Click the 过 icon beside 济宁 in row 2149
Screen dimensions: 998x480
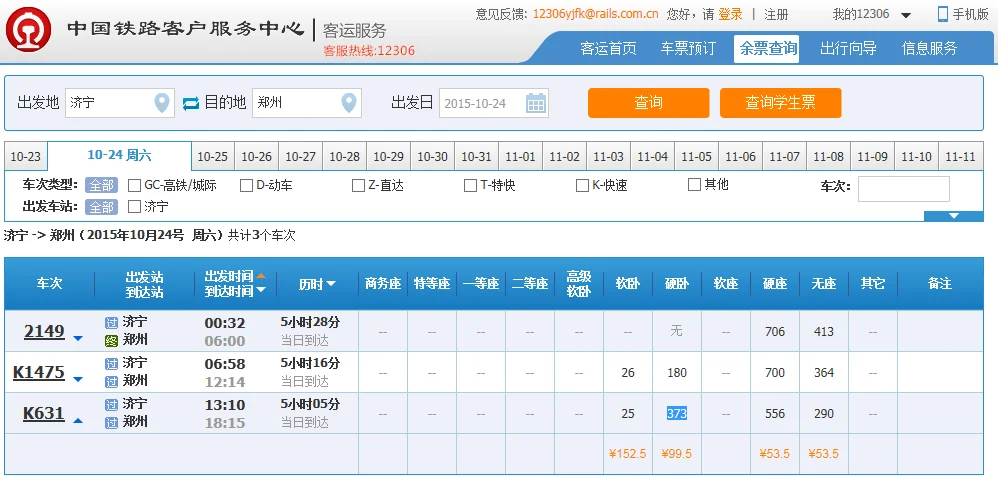click(x=111, y=323)
